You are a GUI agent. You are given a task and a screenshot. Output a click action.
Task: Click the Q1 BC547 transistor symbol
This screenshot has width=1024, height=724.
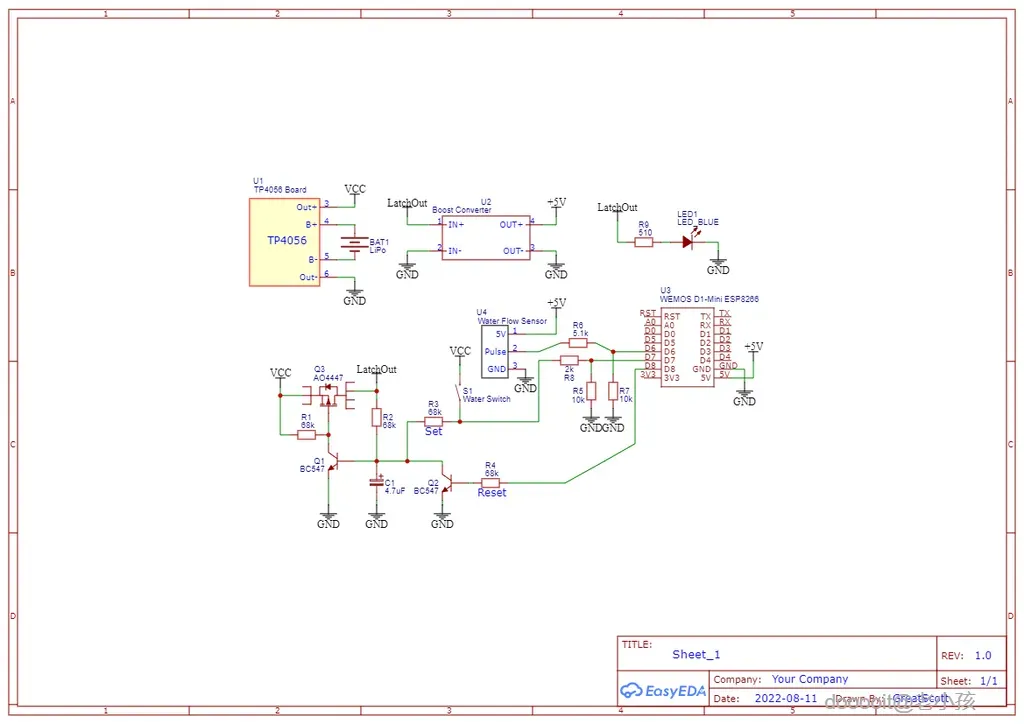click(332, 462)
